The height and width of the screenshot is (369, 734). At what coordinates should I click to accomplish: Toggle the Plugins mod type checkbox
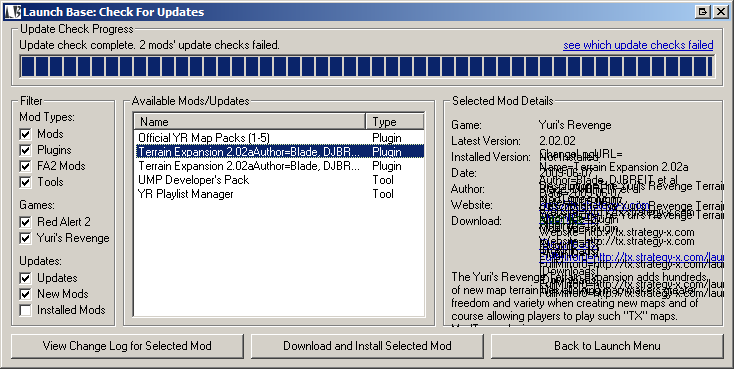(x=25, y=150)
